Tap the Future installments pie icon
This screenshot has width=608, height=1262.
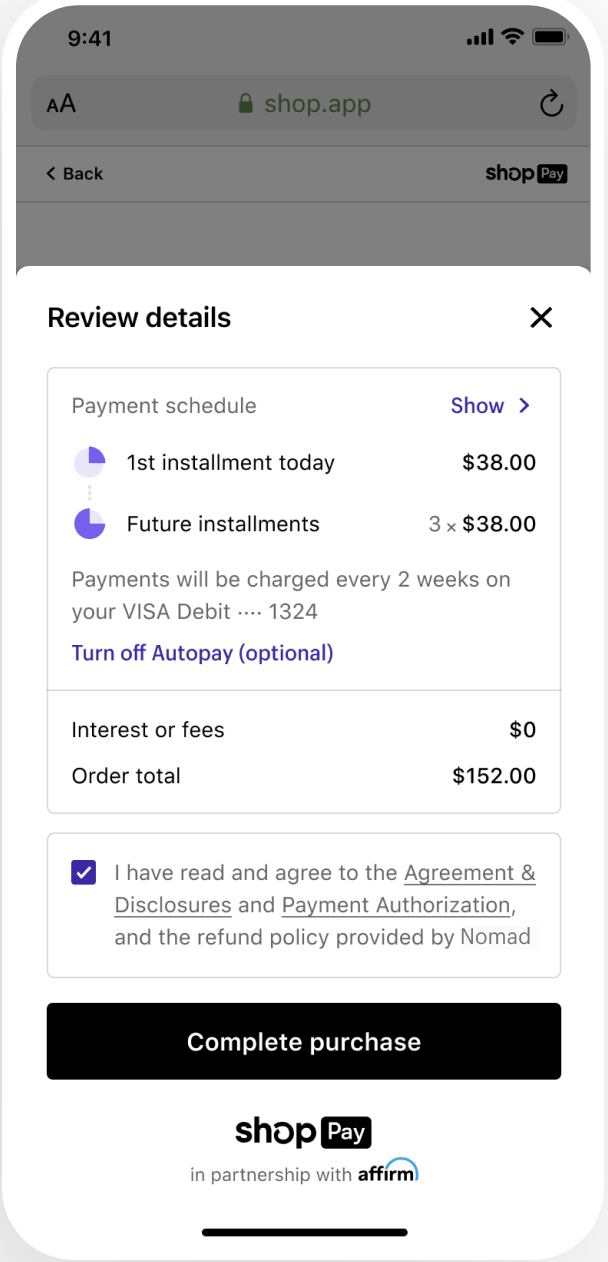click(x=90, y=524)
